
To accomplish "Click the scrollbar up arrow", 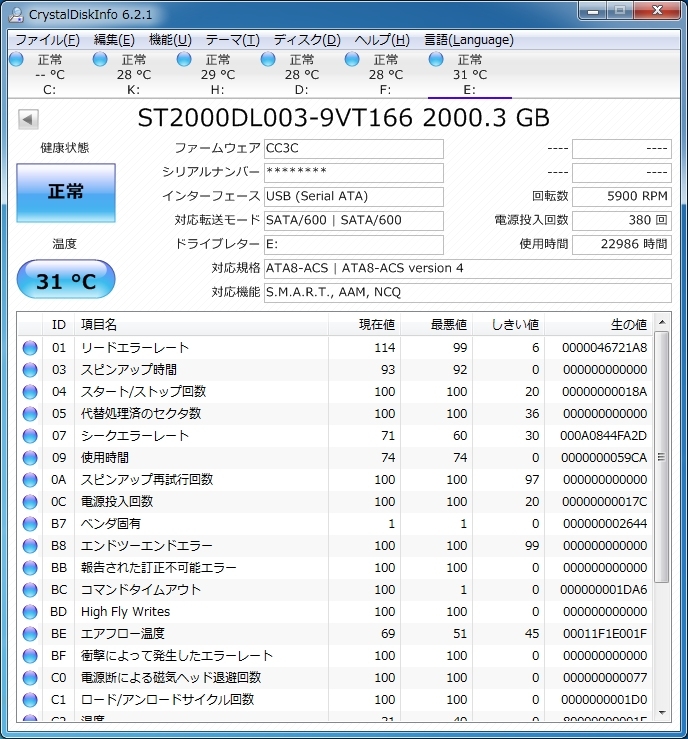I will (662, 322).
